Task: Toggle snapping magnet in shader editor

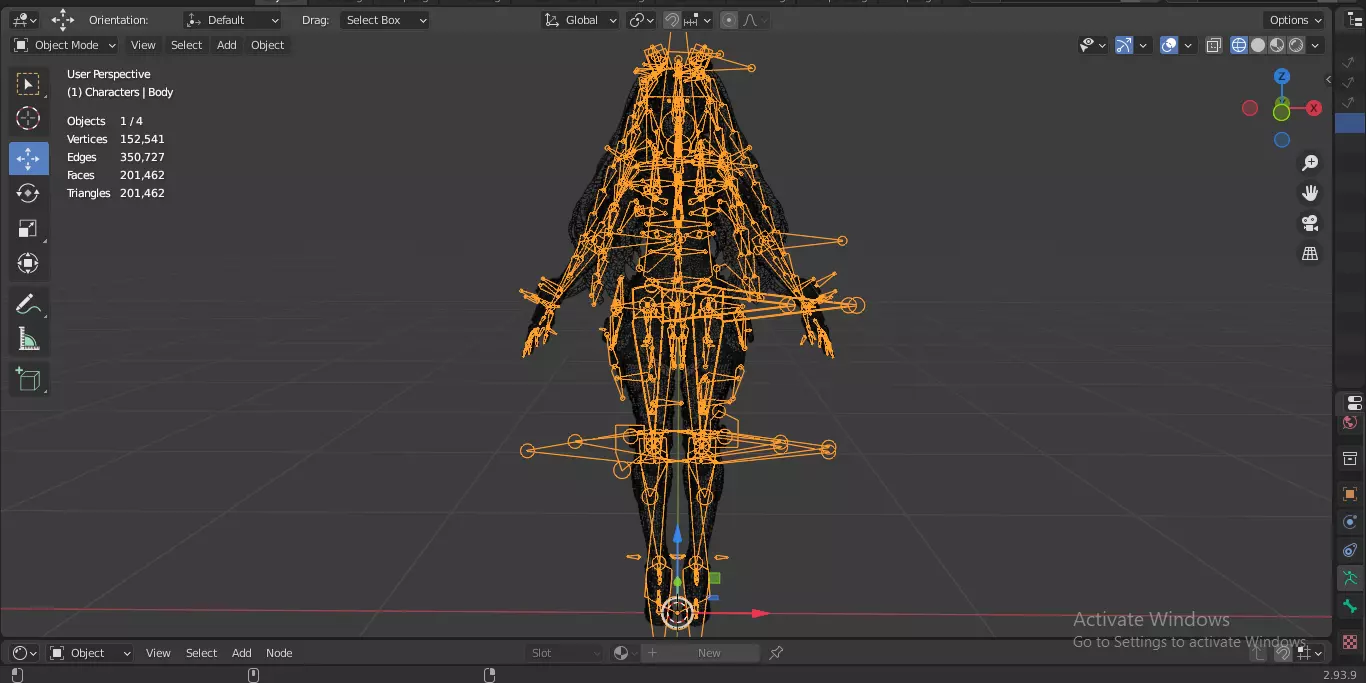Action: pyautogui.click(x=1281, y=653)
